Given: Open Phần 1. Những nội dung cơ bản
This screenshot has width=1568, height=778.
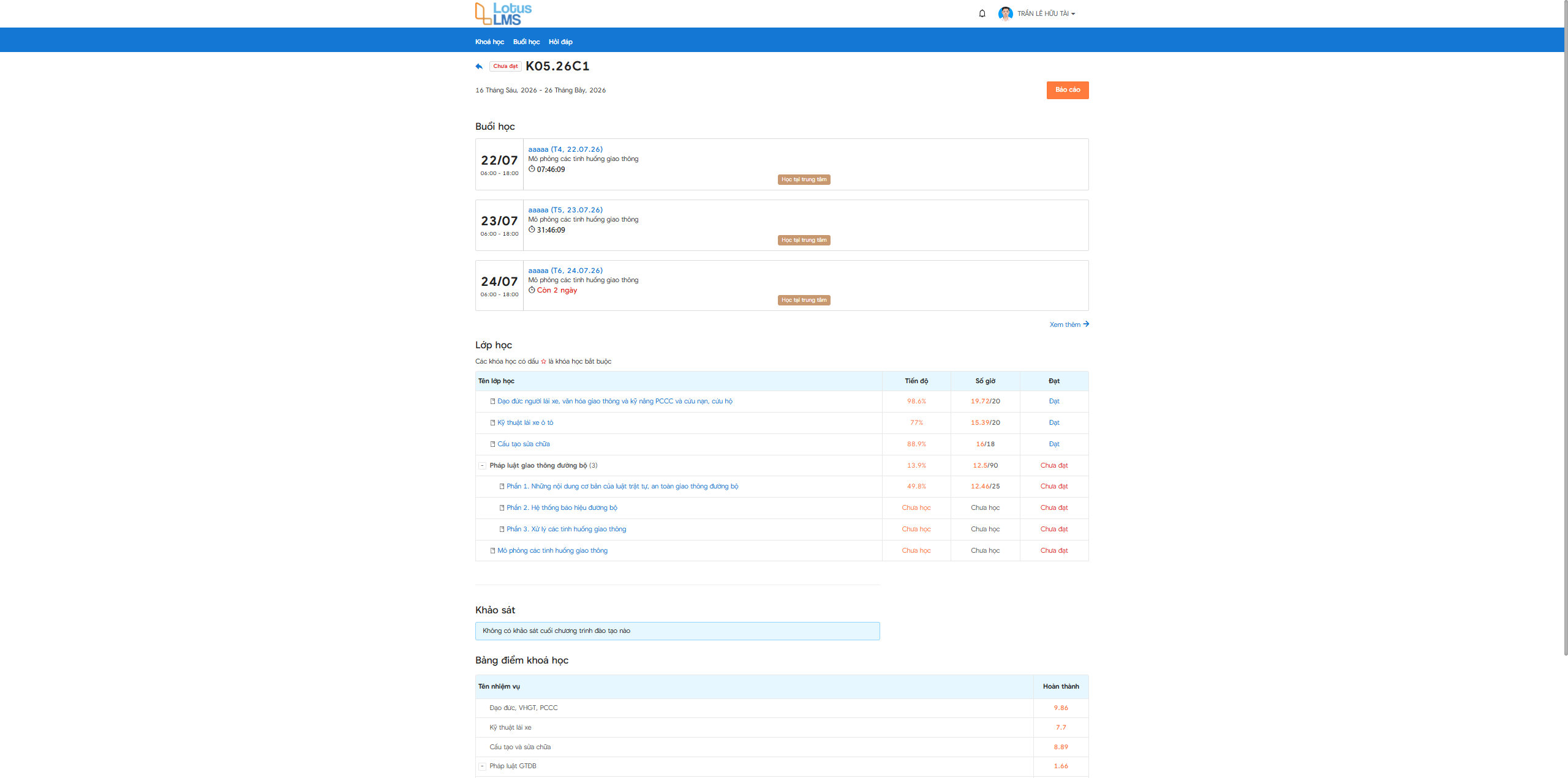Looking at the screenshot, I should click(x=622, y=487).
